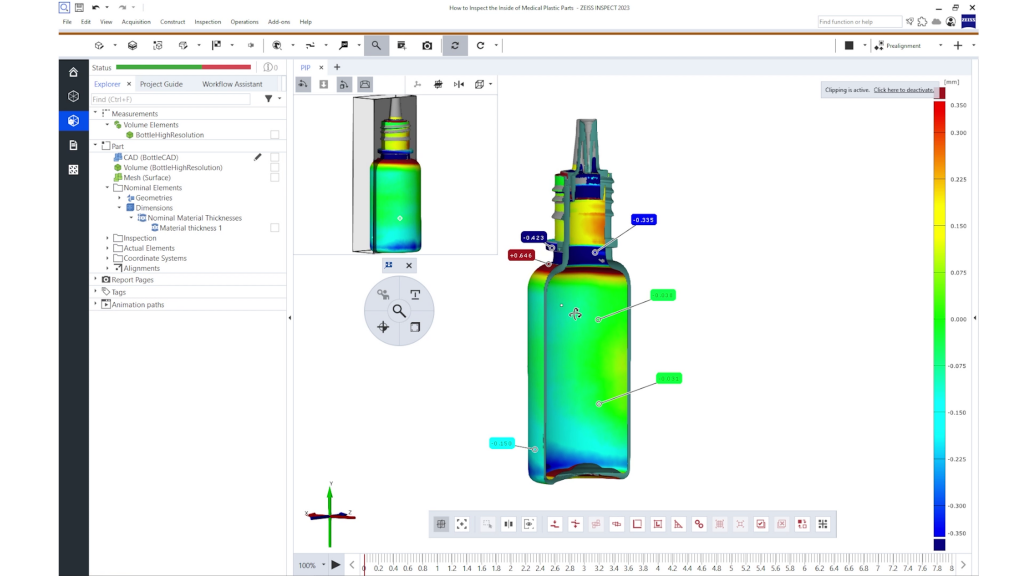Switch to the Workflow Assistant tab
Viewport: 1024px width, 576px height.
click(232, 84)
